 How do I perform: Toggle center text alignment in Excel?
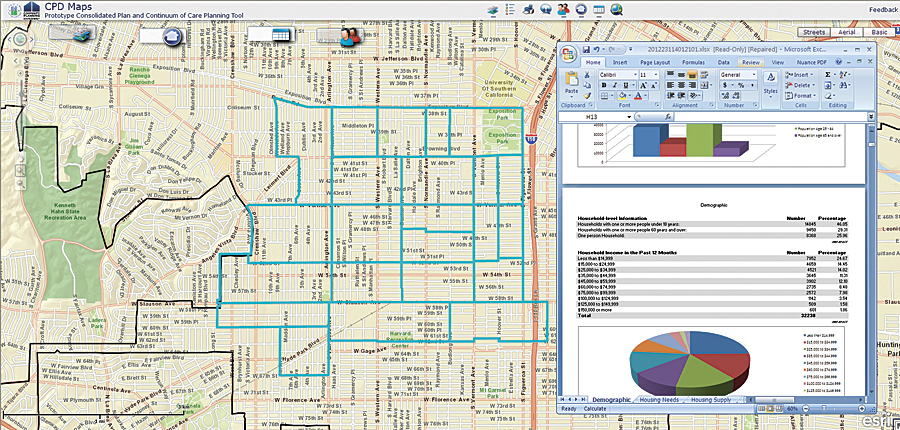(x=681, y=85)
